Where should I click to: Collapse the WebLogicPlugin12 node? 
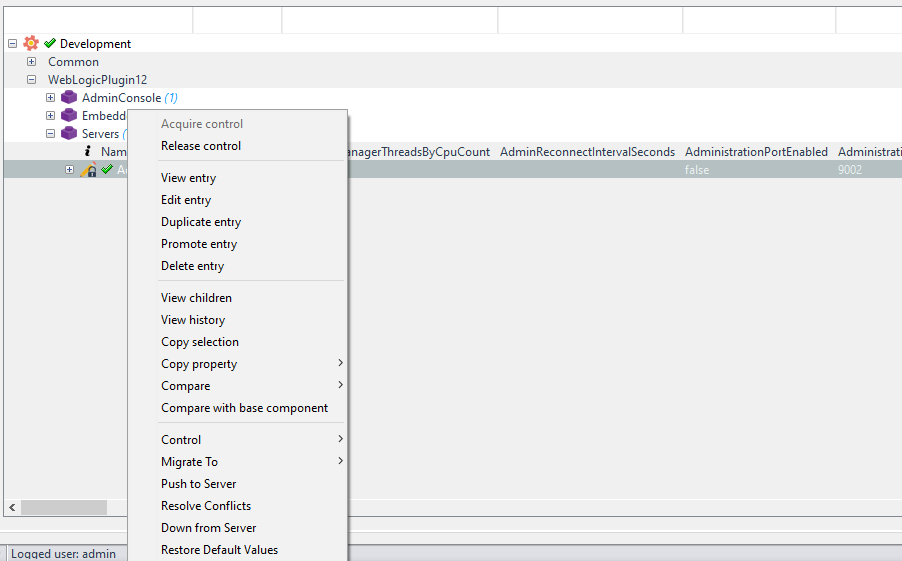[32, 79]
